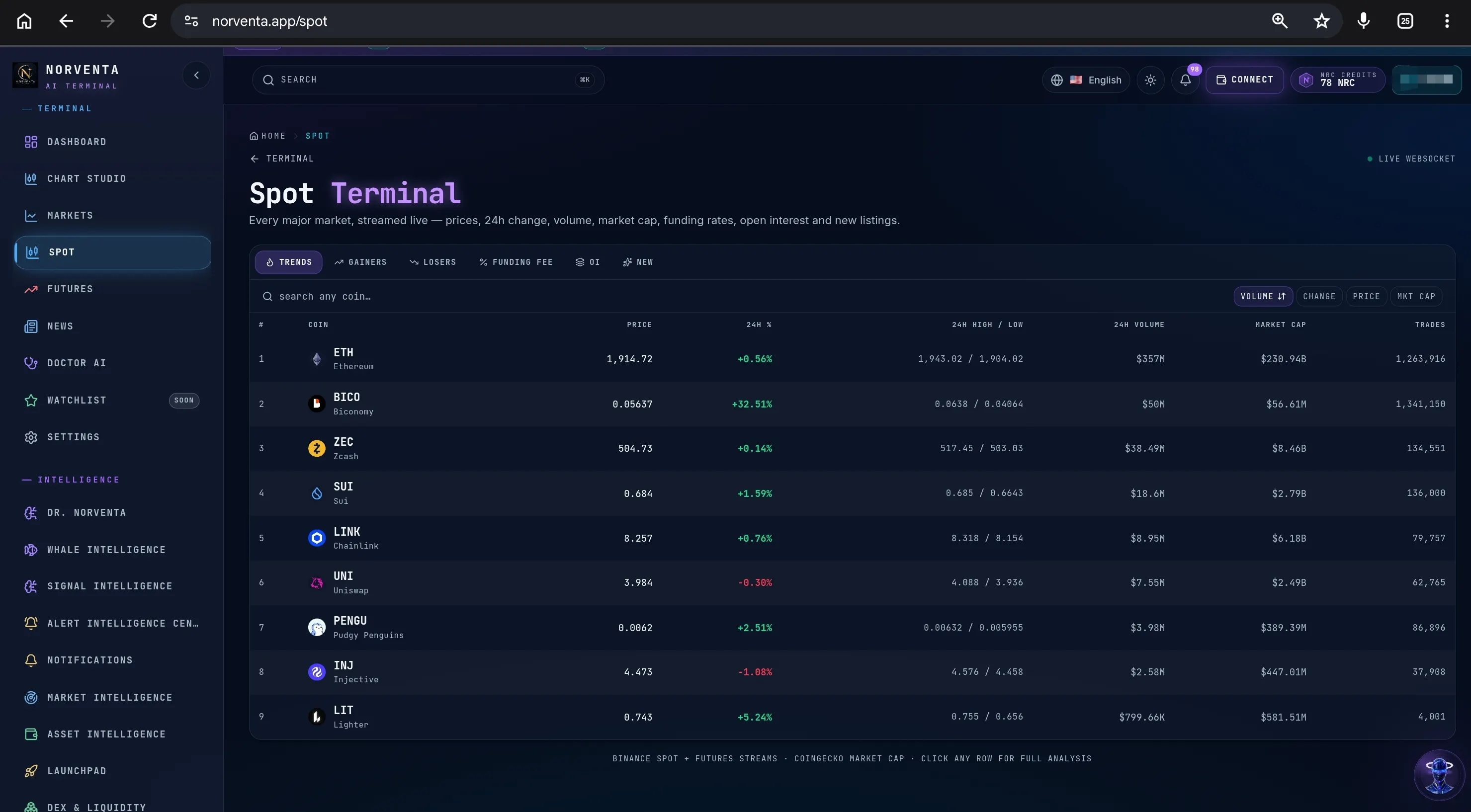Screen dimensions: 1471x812
Task: Open the News section in the sidebar
Action: click(x=112, y=326)
